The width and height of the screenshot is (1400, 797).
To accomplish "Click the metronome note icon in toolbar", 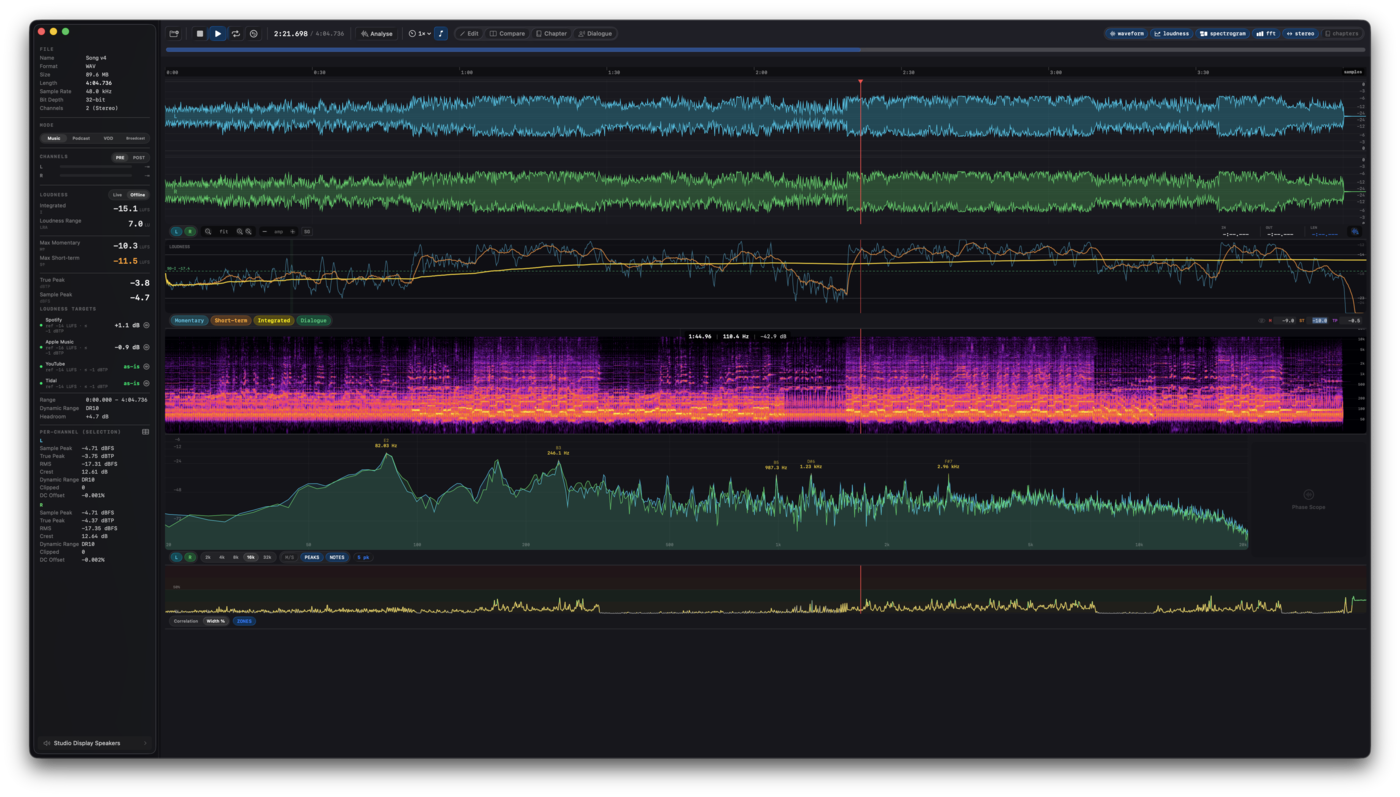I will pos(441,34).
